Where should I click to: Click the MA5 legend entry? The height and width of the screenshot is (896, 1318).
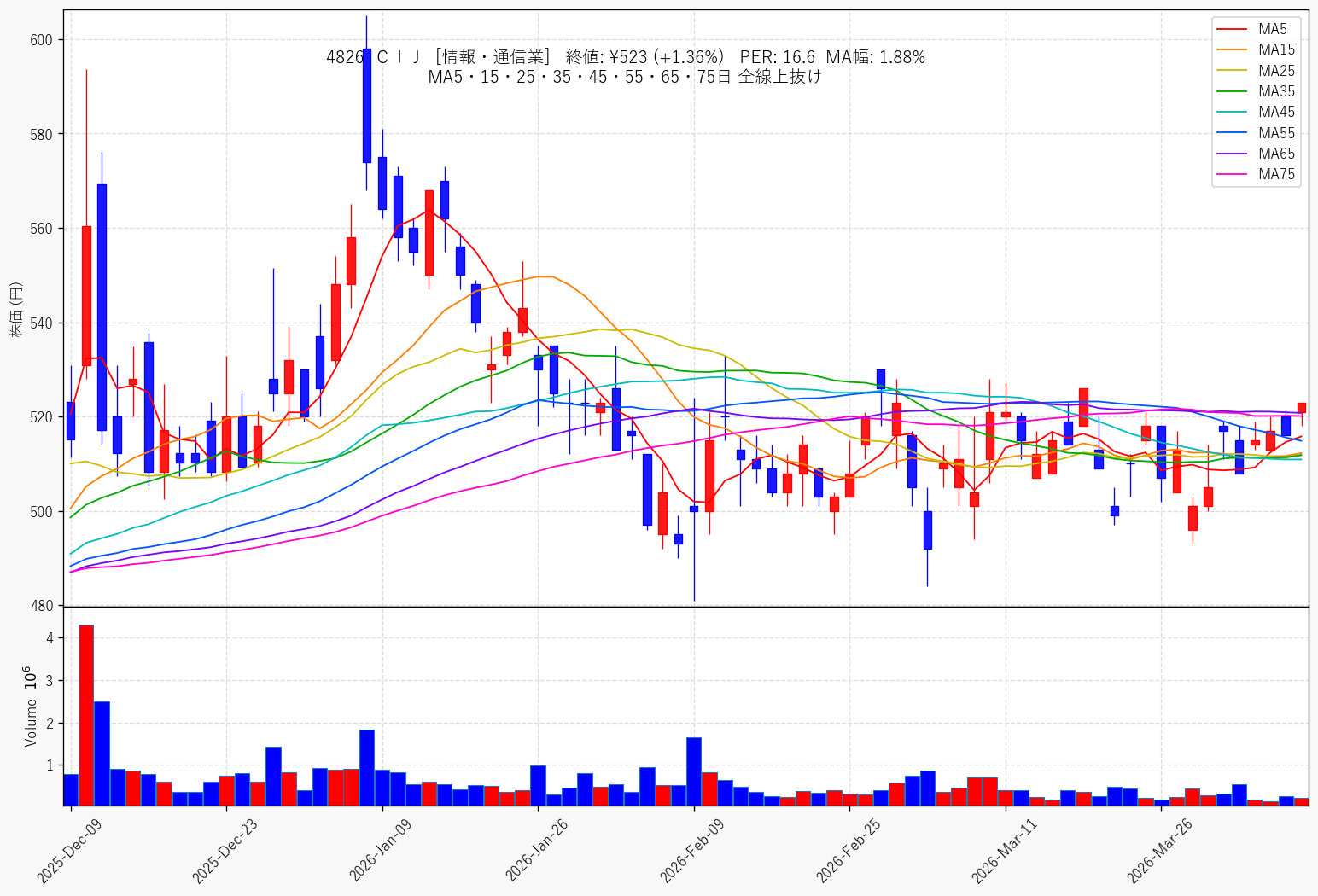(x=1255, y=30)
